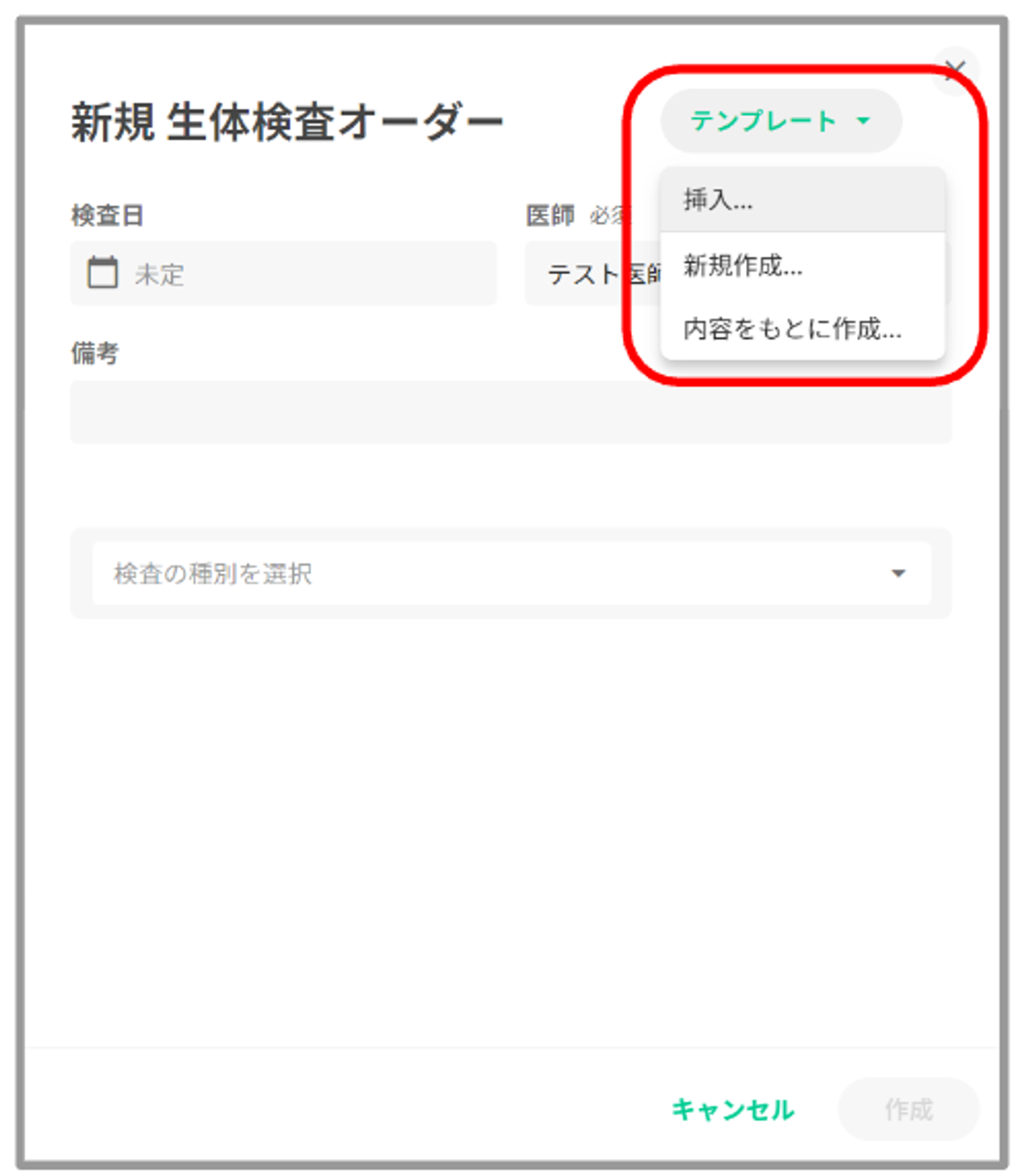The image size is (1026, 1176).
Task: Click the green caret beside テンプレート
Action: click(863, 121)
